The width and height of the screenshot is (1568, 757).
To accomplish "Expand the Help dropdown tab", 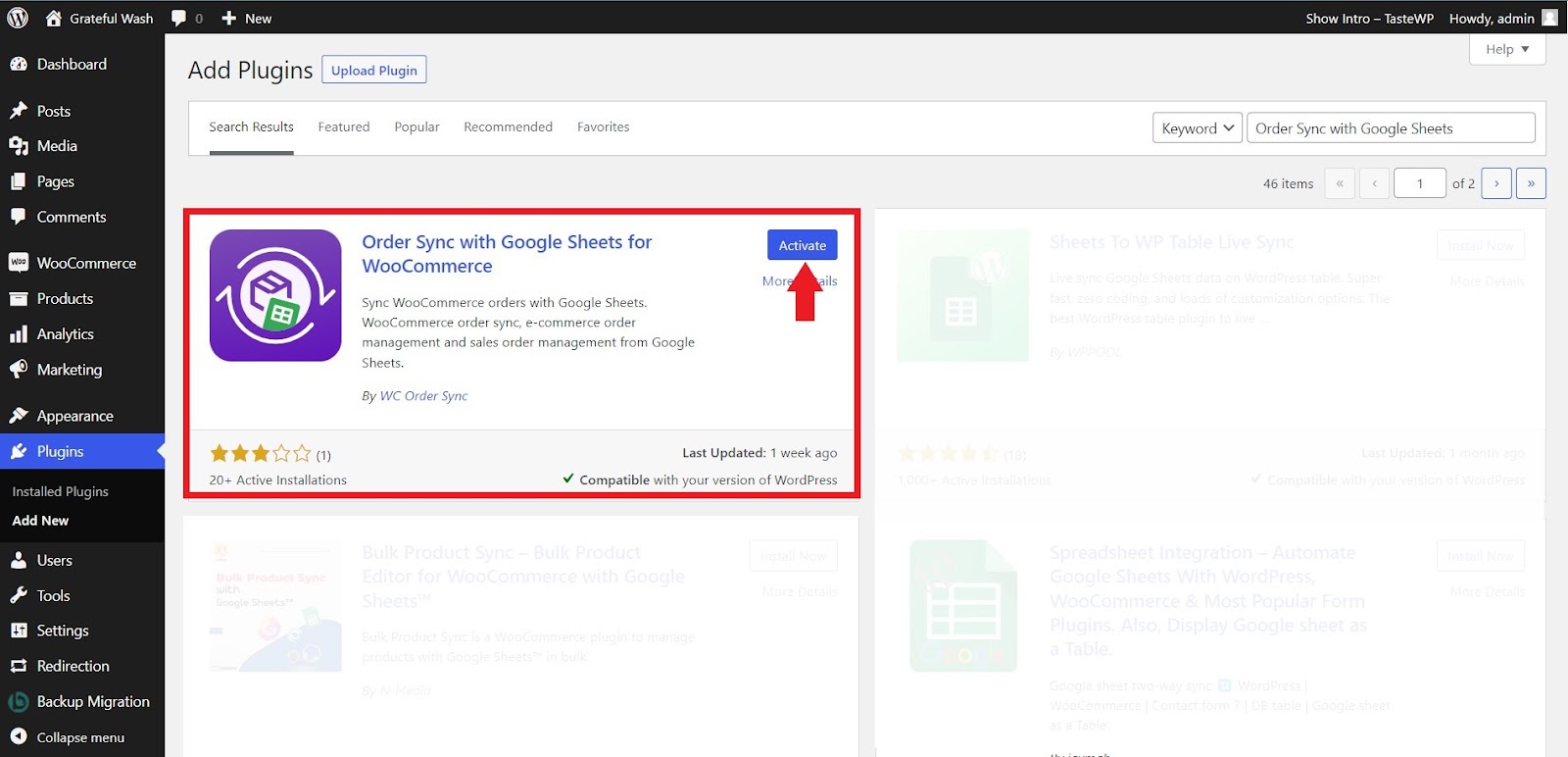I will [1507, 49].
